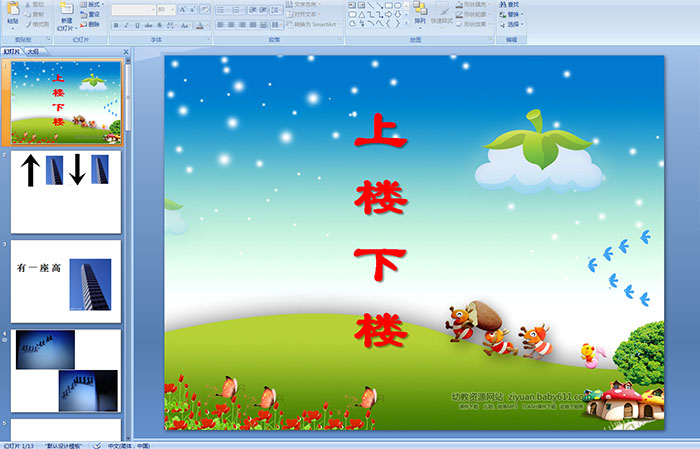700x449 pixels.
Task: Open Text Direction (文字方向) menu
Action: 304,4
